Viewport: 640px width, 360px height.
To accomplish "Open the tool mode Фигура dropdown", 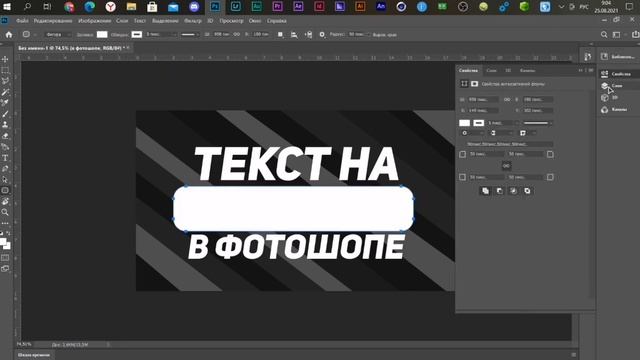I will pos(58,35).
